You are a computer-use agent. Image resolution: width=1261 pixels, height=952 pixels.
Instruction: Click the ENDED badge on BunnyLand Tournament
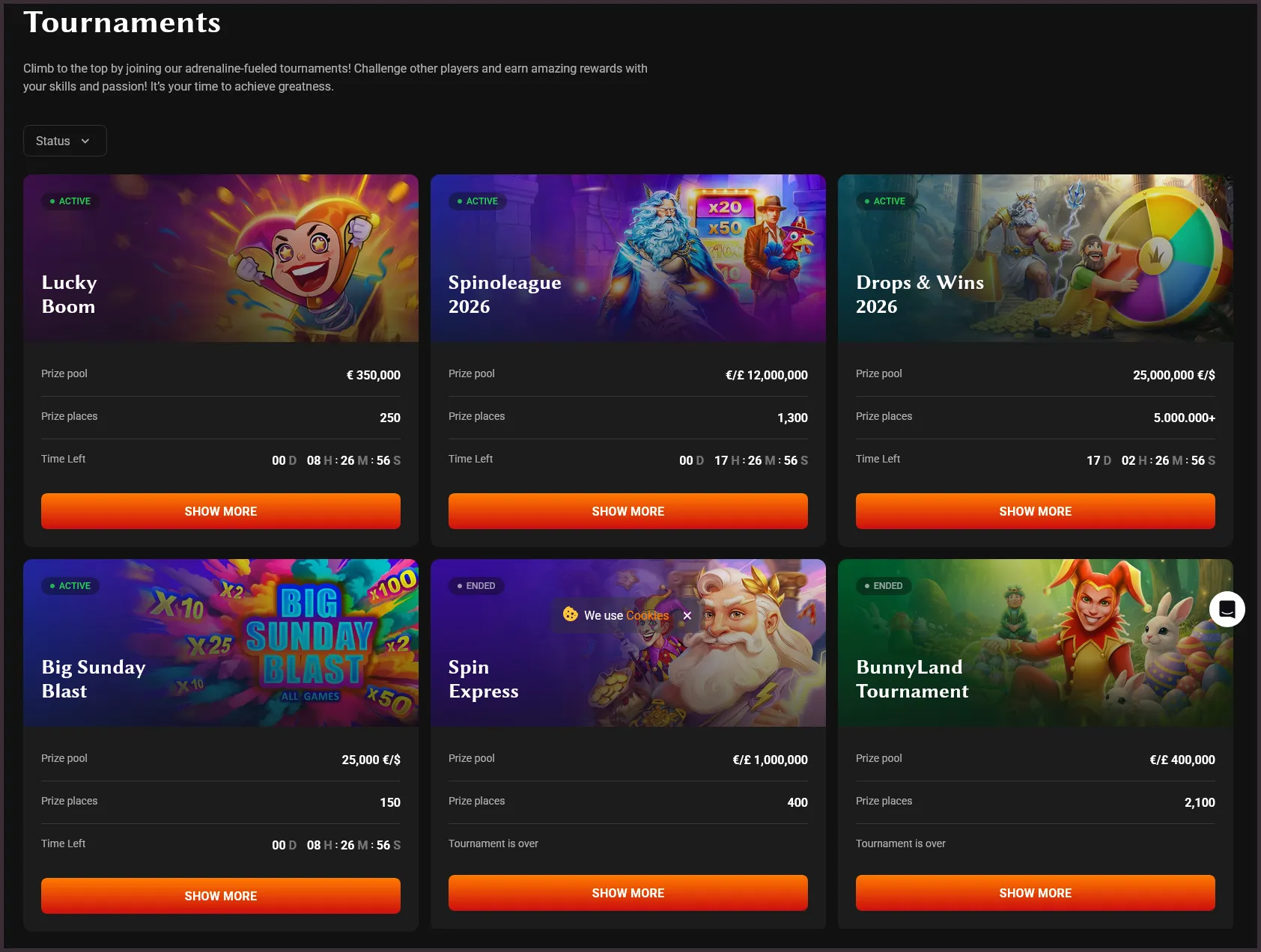coord(884,586)
